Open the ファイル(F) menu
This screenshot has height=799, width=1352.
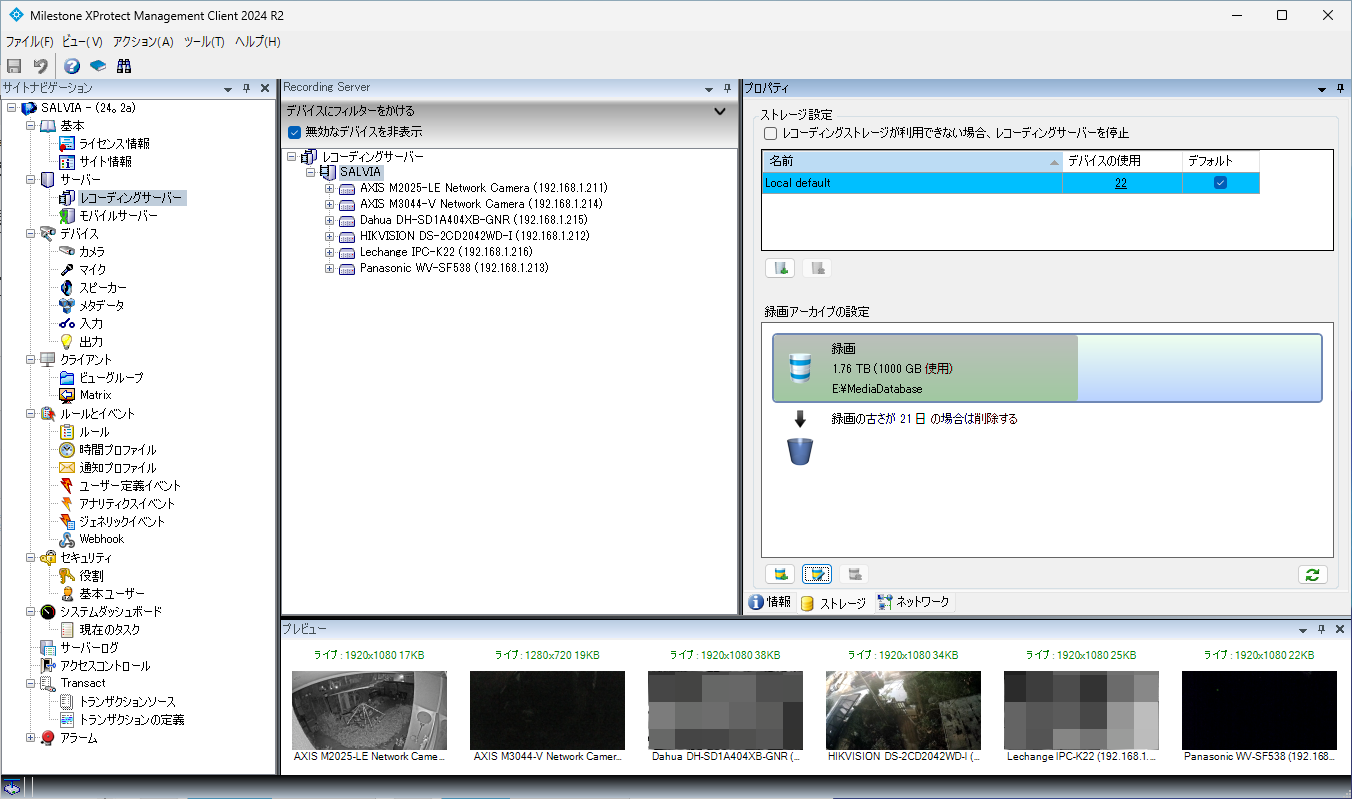[x=30, y=42]
